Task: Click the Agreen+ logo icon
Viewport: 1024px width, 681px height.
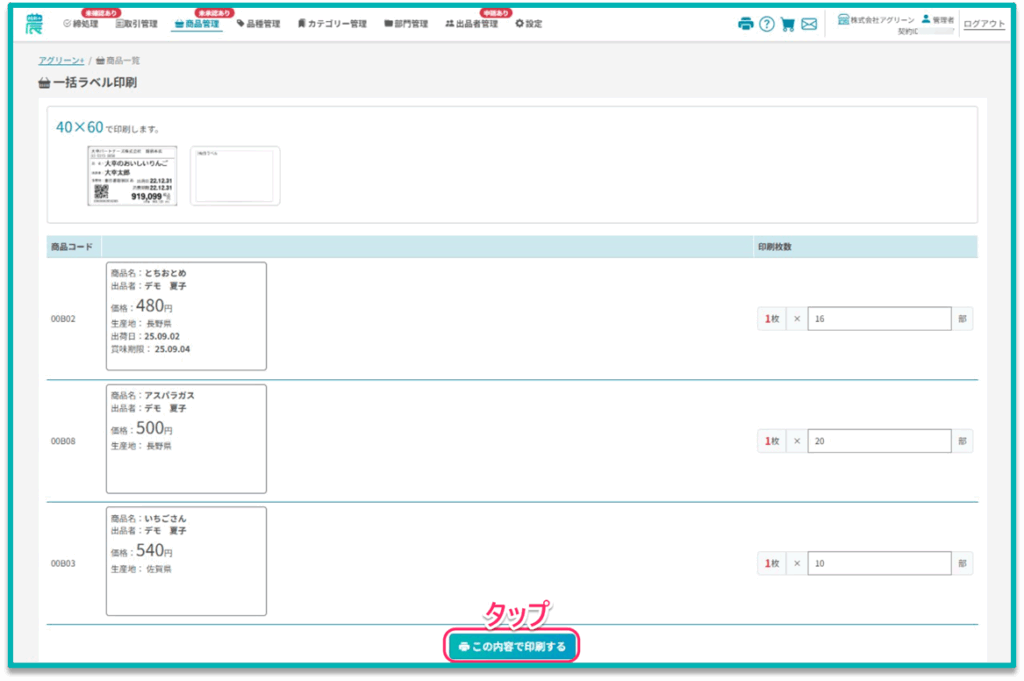Action: point(35,24)
